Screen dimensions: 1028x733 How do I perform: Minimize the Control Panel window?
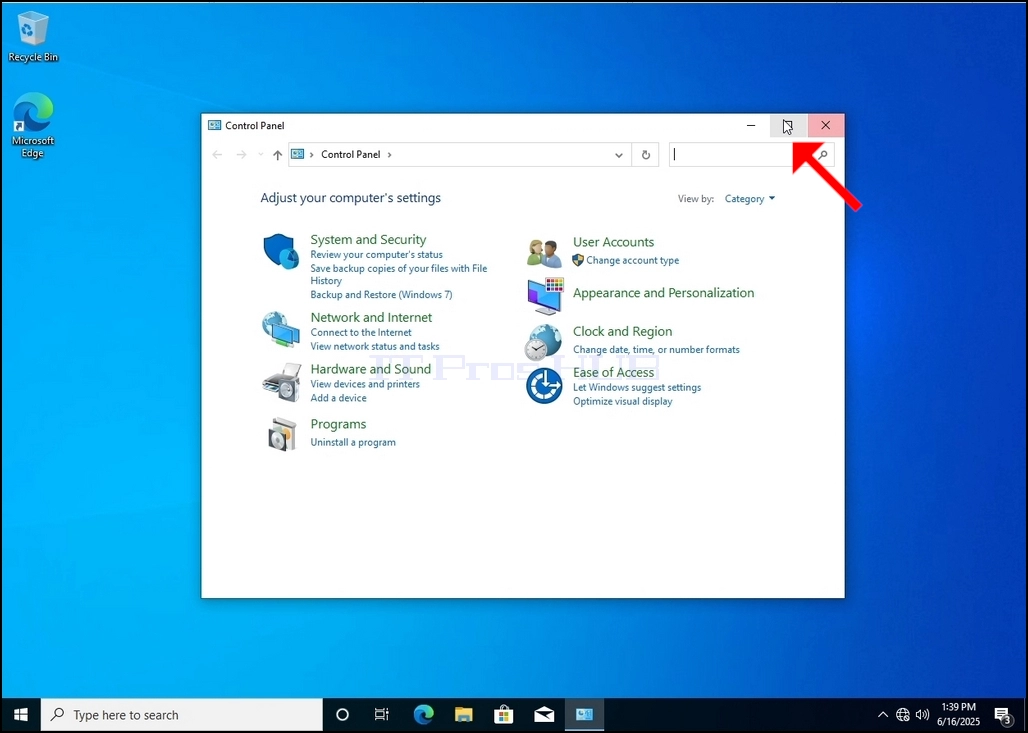tap(751, 125)
